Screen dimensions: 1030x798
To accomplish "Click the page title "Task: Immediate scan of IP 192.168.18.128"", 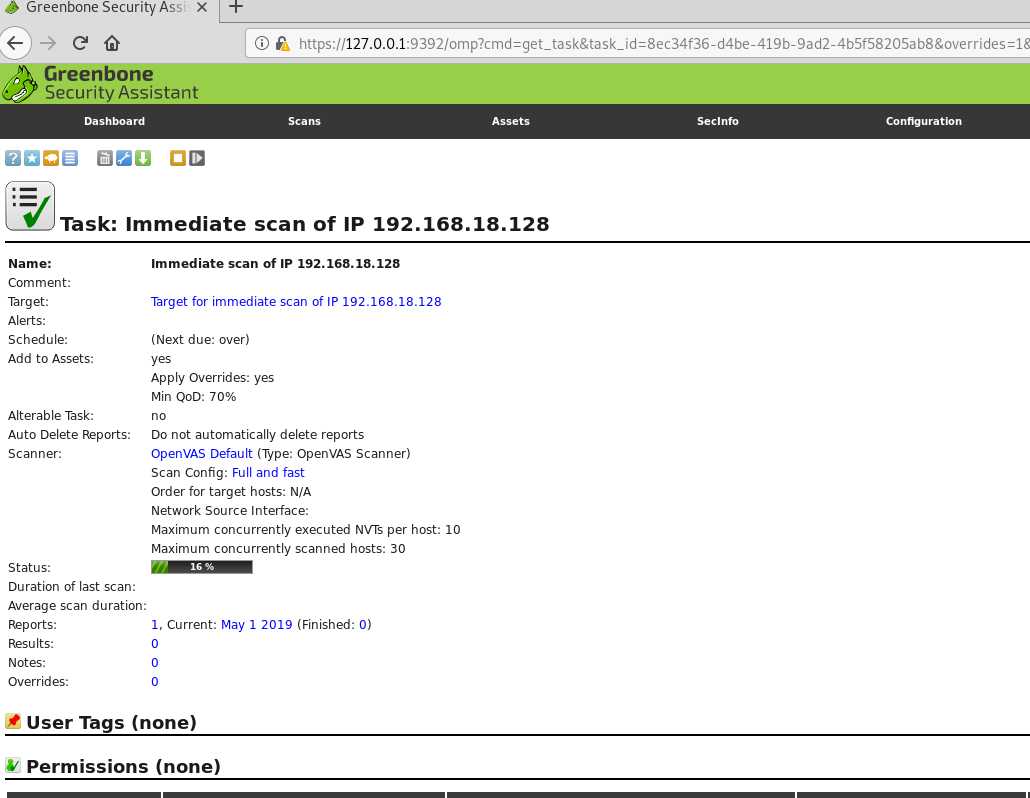I will pyautogui.click(x=304, y=224).
